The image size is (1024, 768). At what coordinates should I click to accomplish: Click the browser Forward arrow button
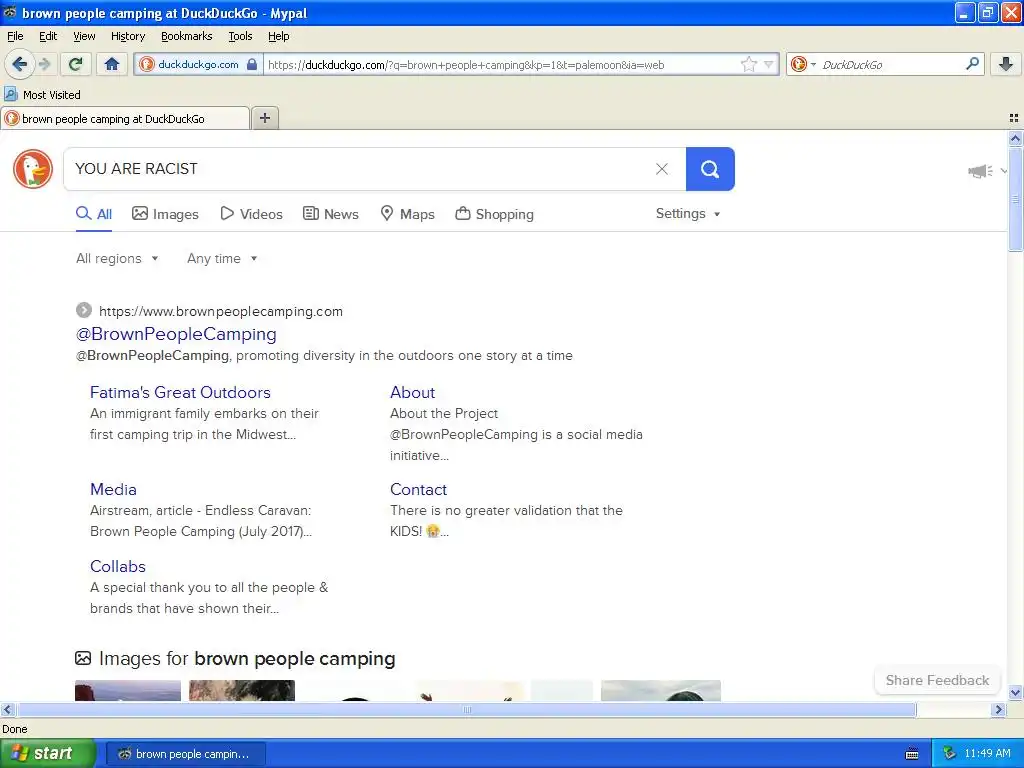point(44,64)
